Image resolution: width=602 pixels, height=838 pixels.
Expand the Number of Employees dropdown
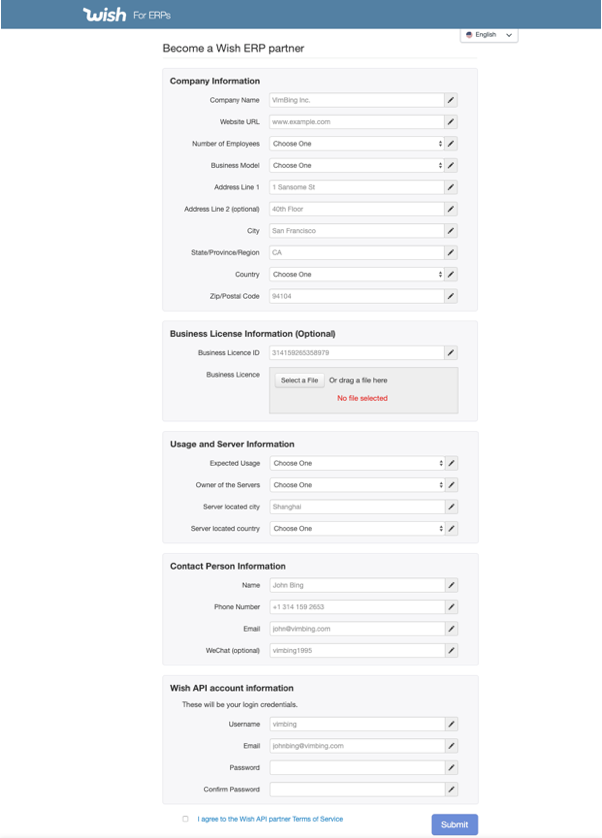point(357,144)
